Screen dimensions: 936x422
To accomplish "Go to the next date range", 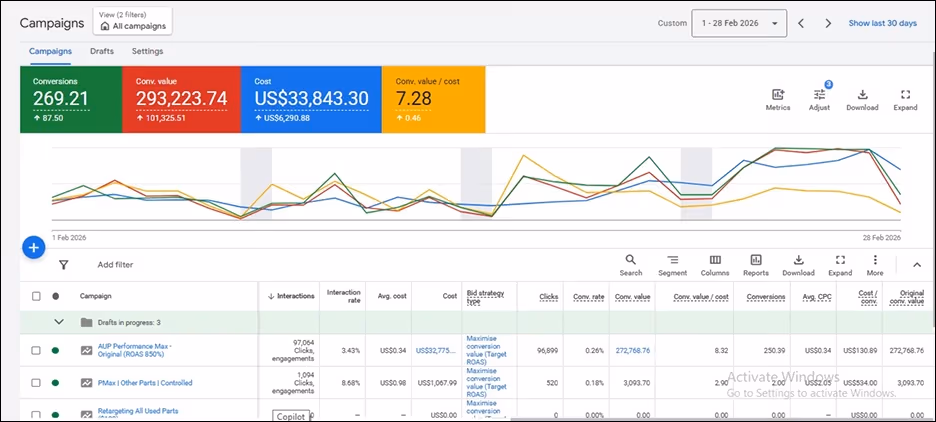I will (828, 23).
